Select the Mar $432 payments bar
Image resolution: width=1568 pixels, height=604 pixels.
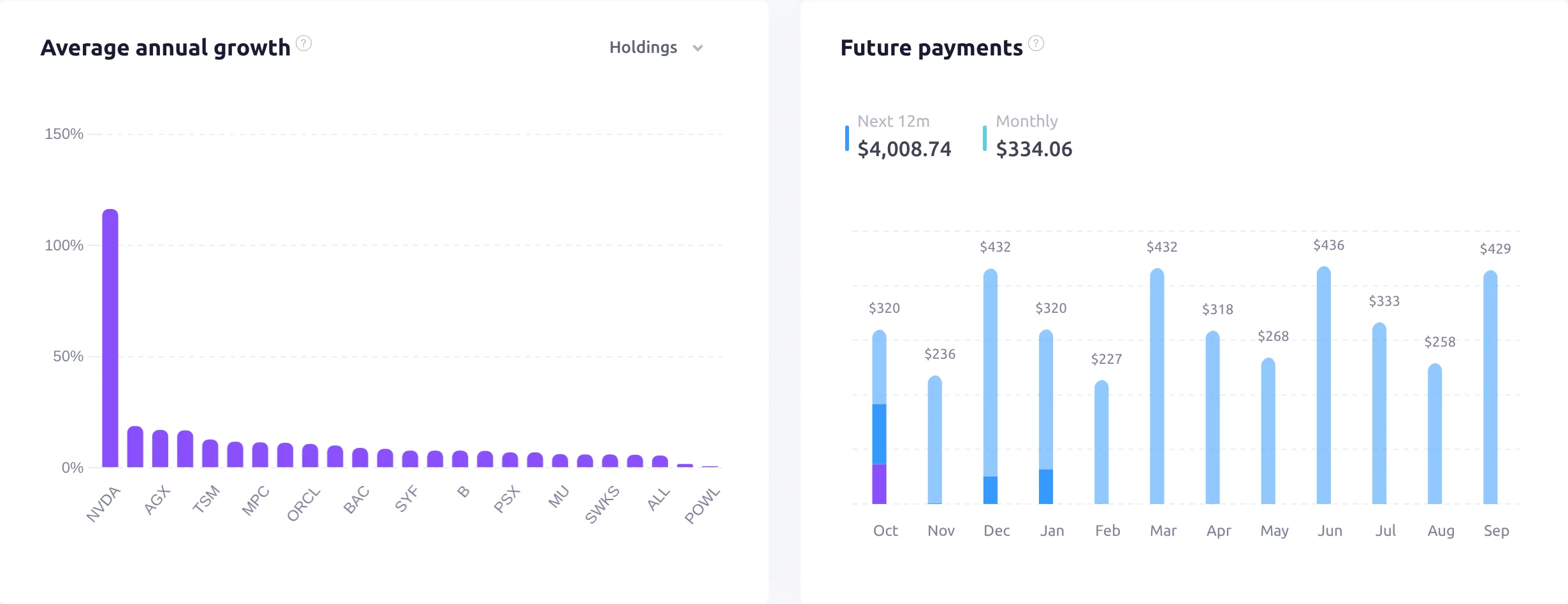coord(1157,386)
